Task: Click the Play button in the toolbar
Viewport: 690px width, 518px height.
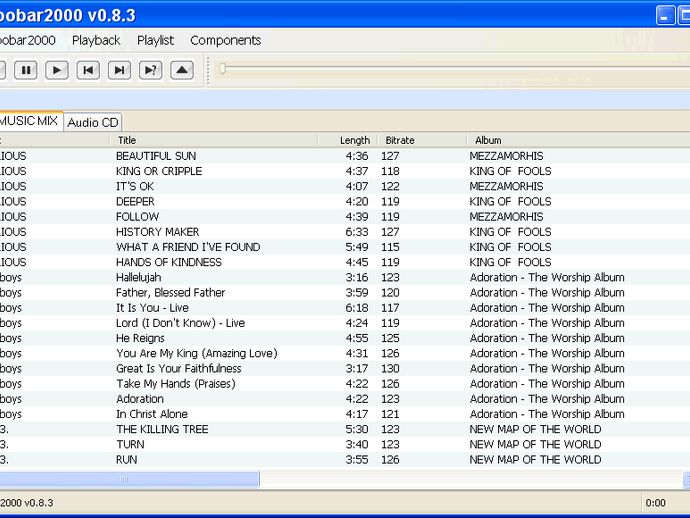Action: click(57, 70)
